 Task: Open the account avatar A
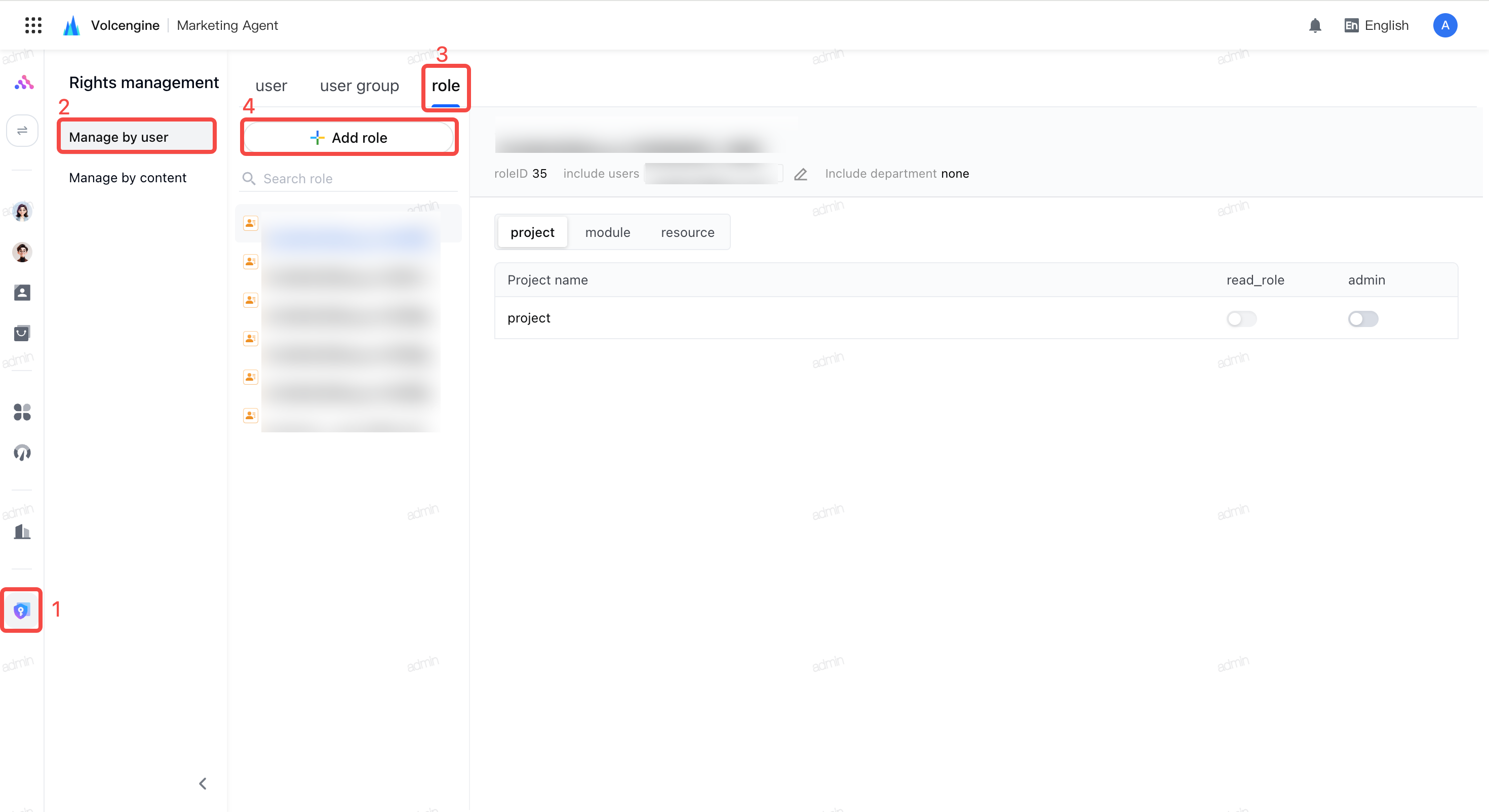[1444, 25]
